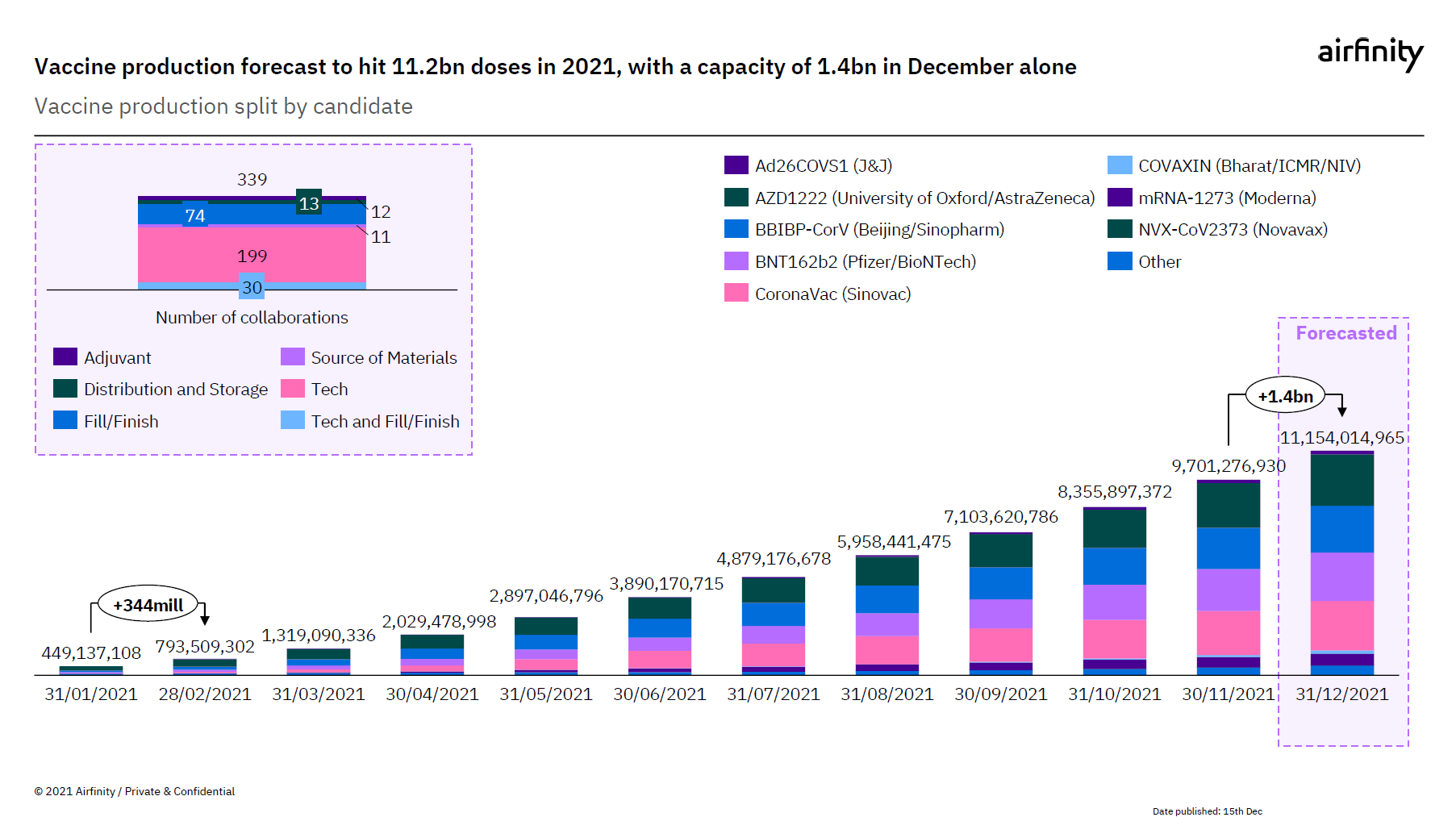Click the value 3,890,170,715
The height and width of the screenshot is (817, 1456).
[x=666, y=583]
